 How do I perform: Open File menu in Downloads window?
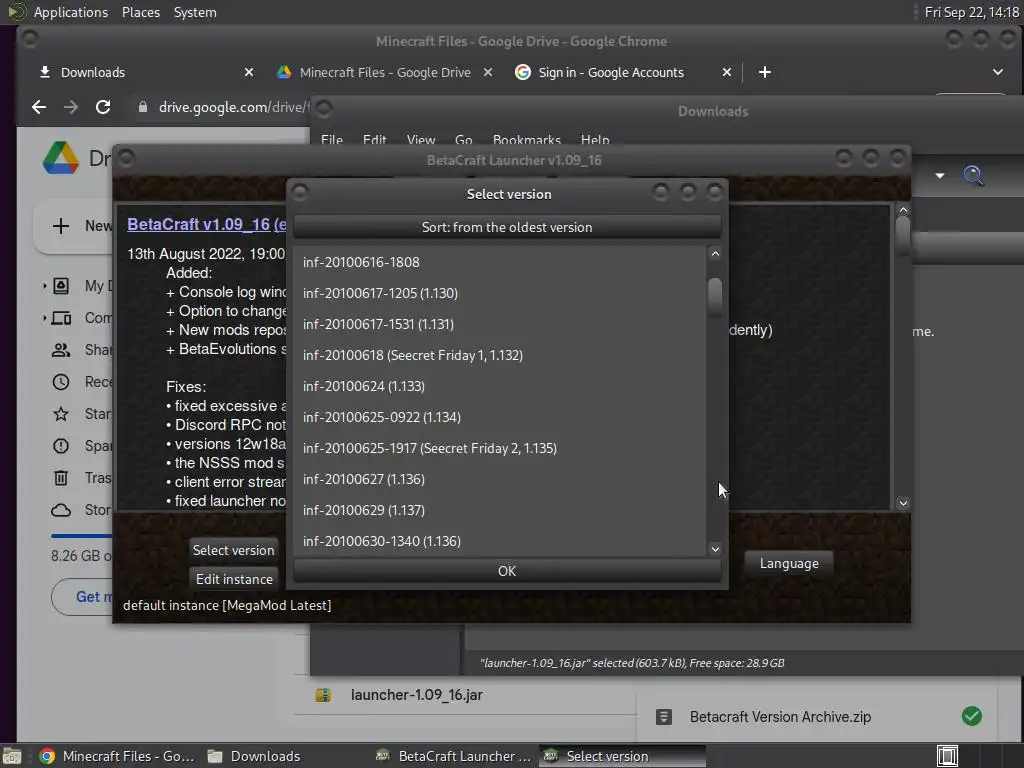point(332,139)
